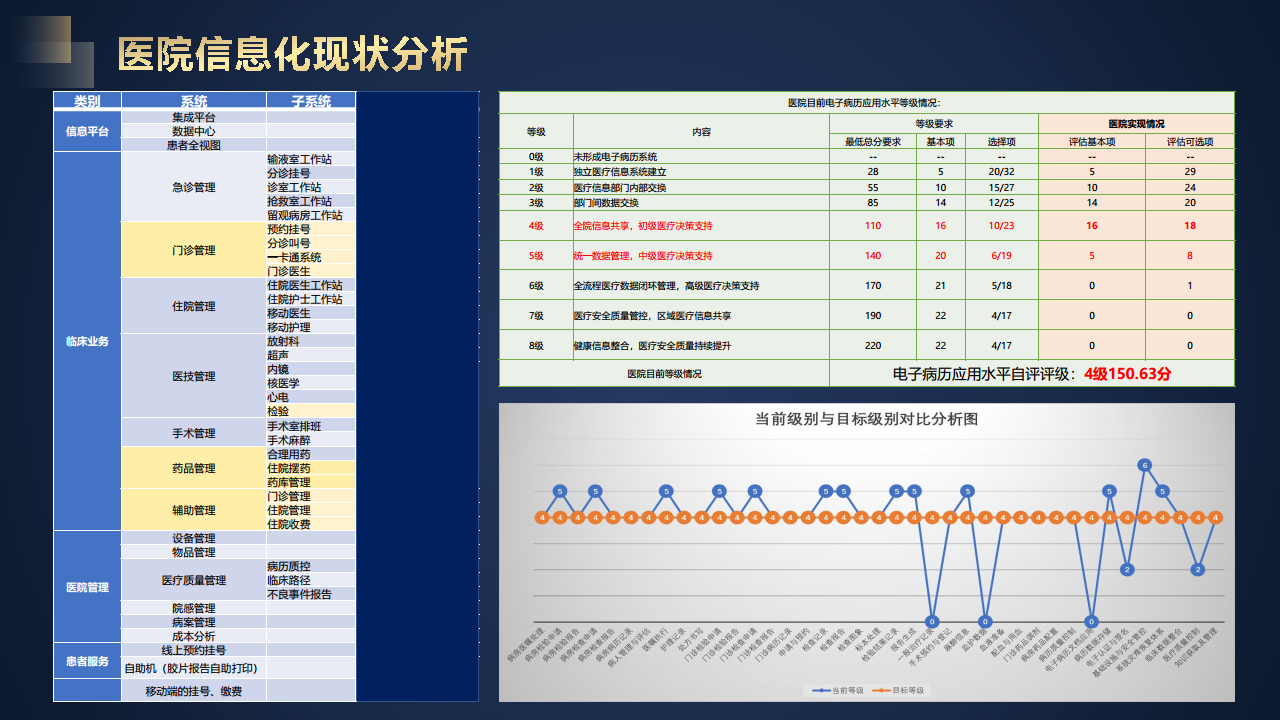Click the red 统一数据管理，中级医疗决策支持 cell
This screenshot has width=1280, height=720.
pyautogui.click(x=701, y=255)
